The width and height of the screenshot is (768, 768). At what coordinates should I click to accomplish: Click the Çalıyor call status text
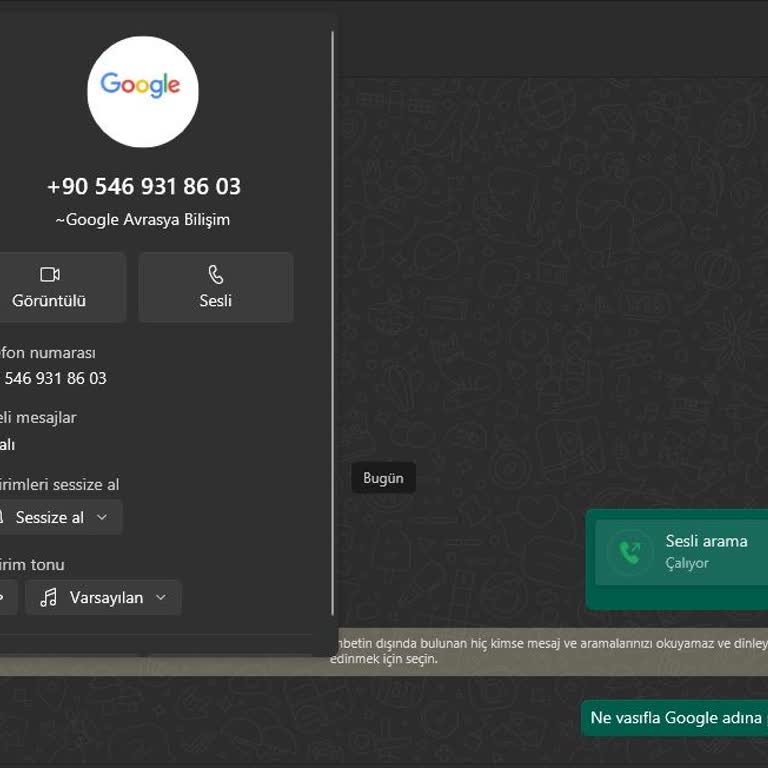click(687, 563)
